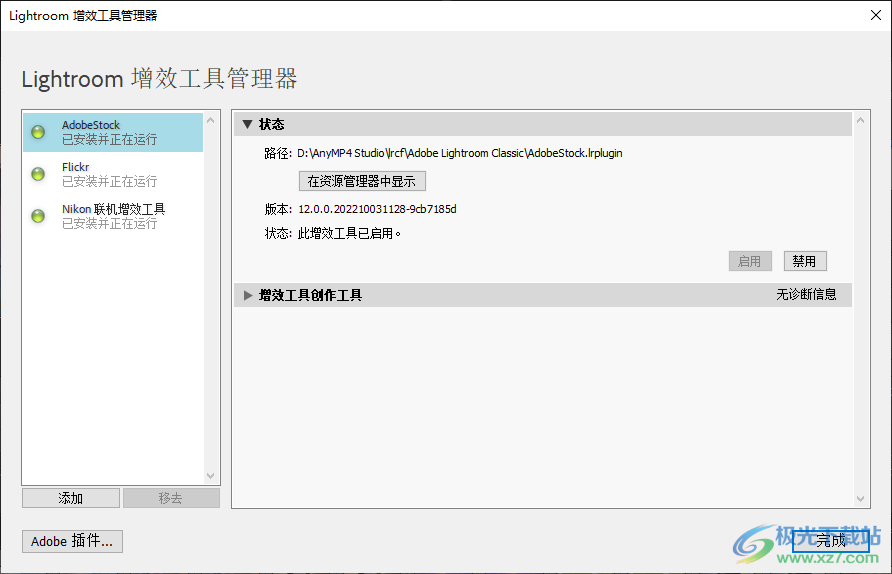Click the 移去 button
This screenshot has height=574, width=892.
pos(171,498)
